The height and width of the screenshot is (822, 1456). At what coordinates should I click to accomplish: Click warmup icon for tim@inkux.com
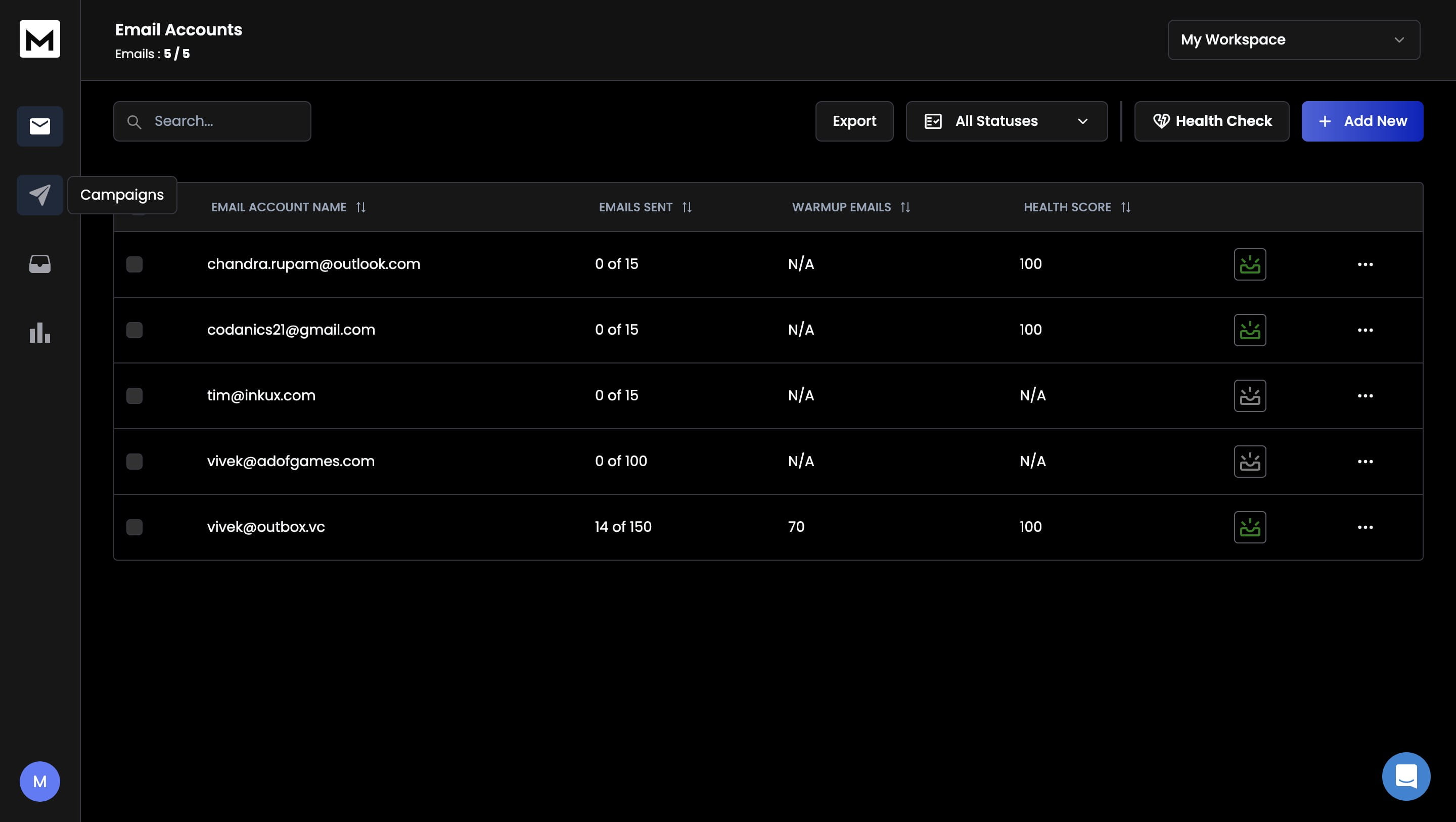[1250, 396]
